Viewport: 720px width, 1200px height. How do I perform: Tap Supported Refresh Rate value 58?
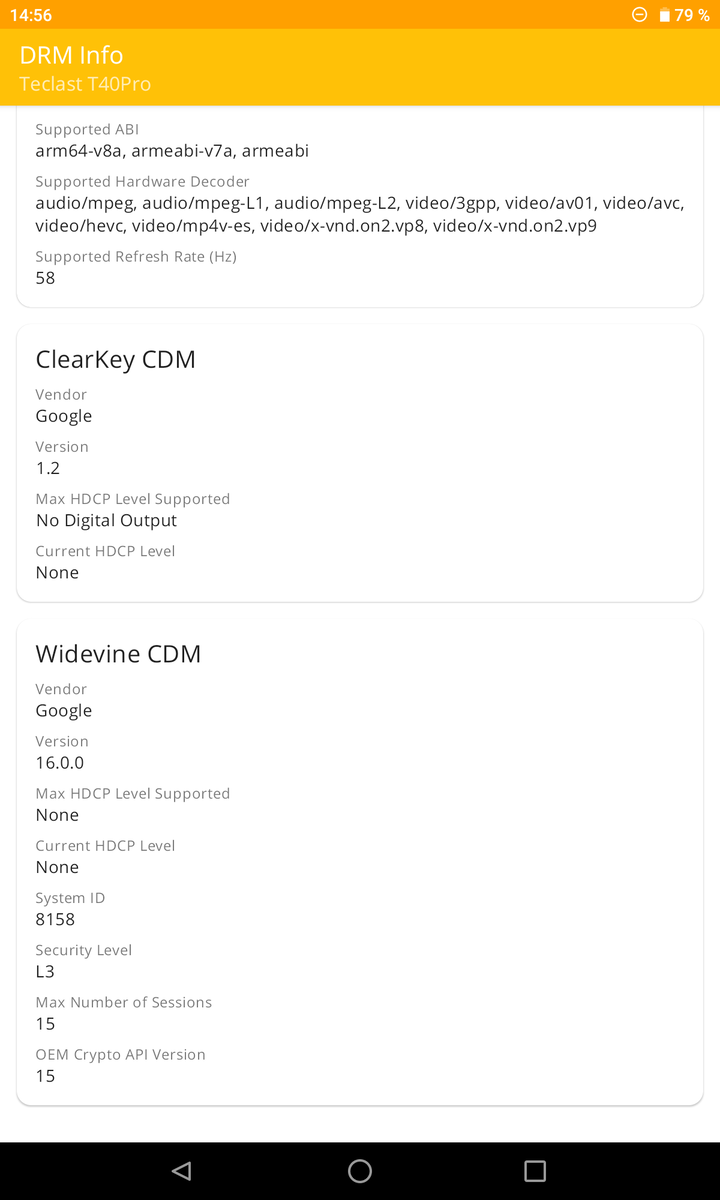[45, 278]
